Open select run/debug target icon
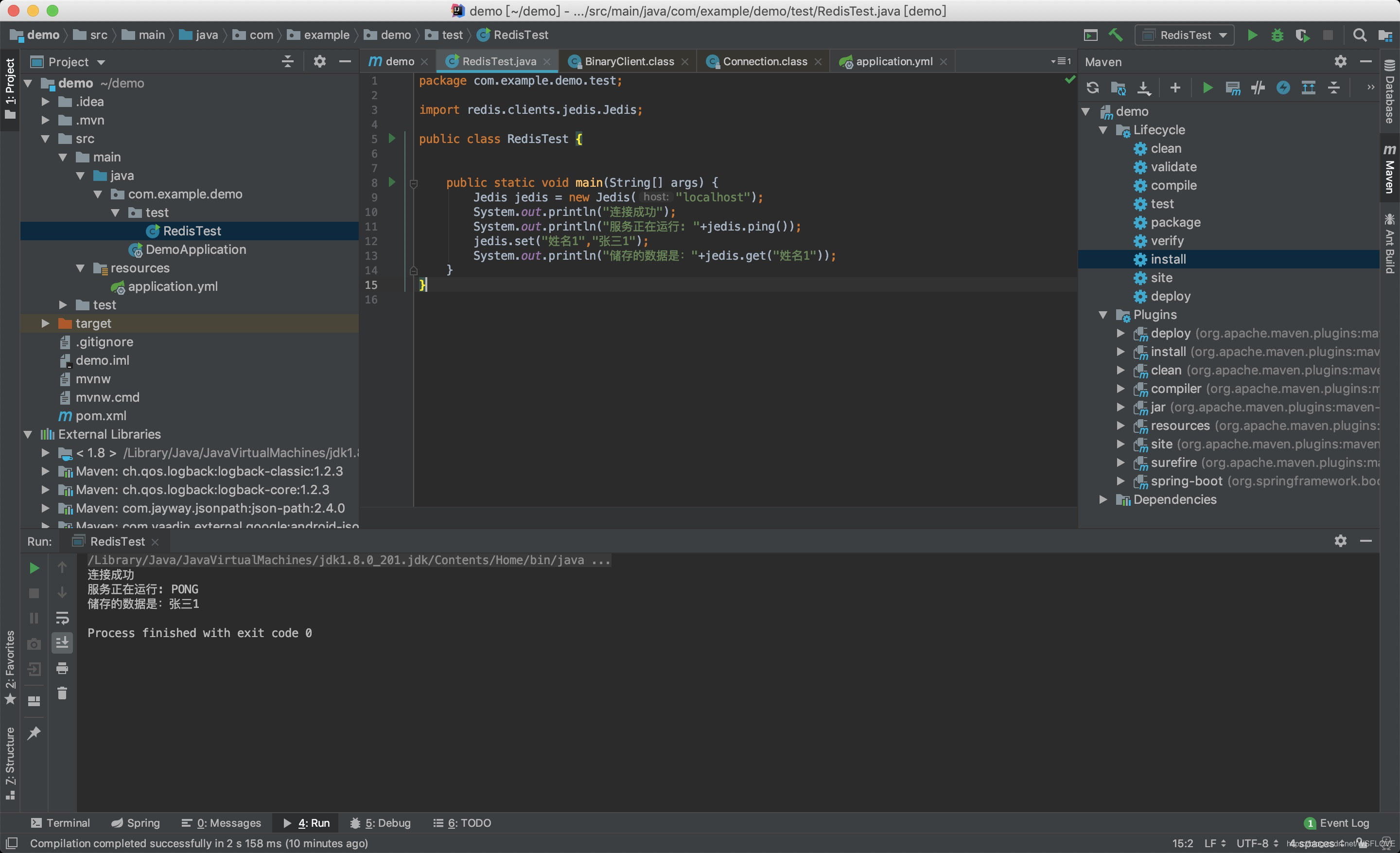The width and height of the screenshot is (1400, 853). pyautogui.click(x=1090, y=35)
